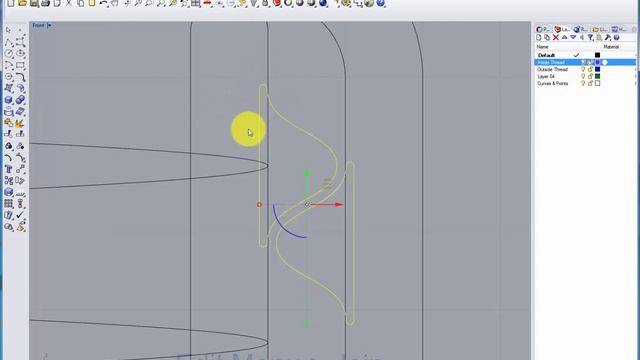This screenshot has height=360, width=640.
Task: Toggle the lock of Curves & Points layer
Action: [x=590, y=83]
